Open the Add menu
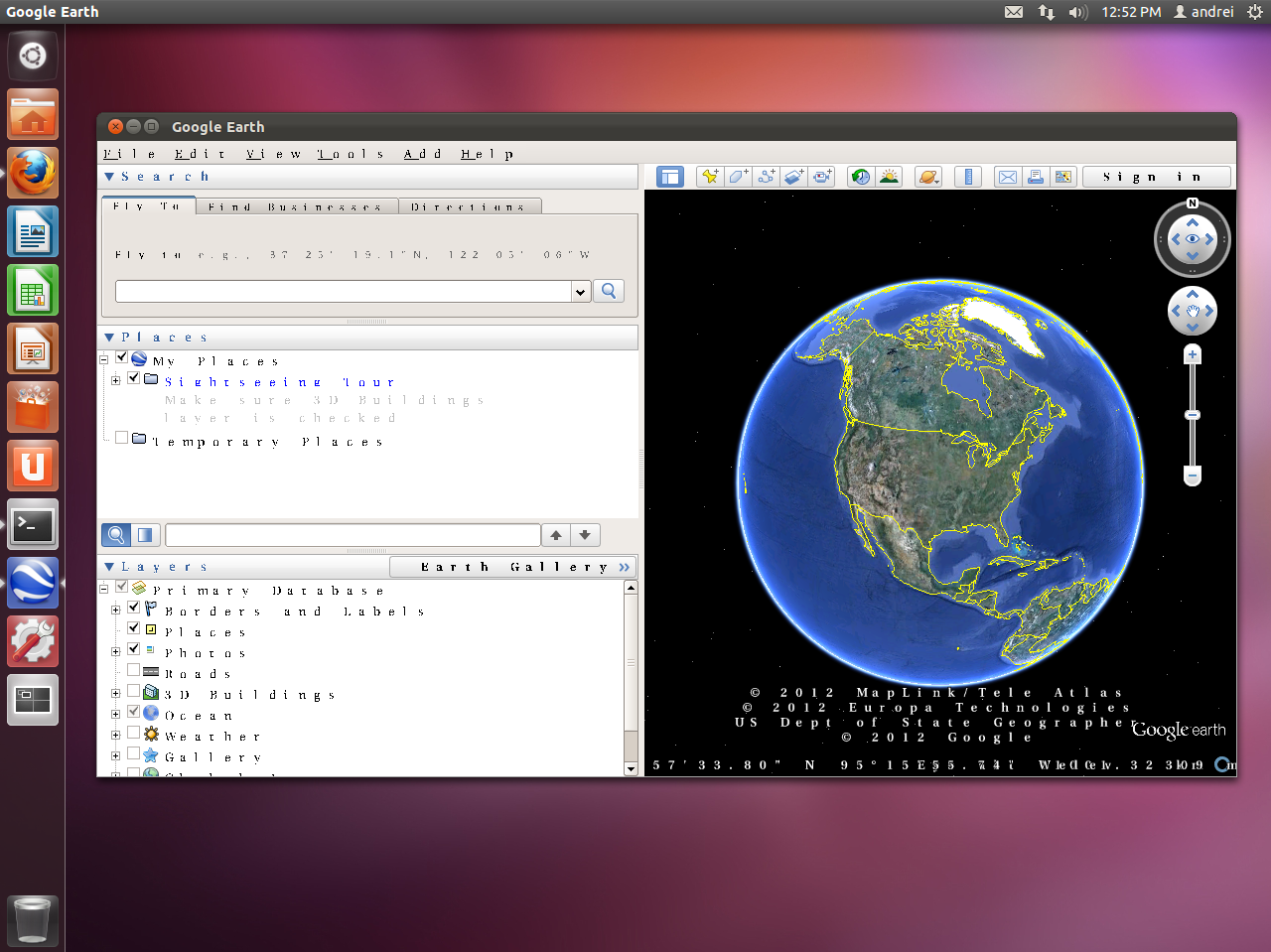The width and height of the screenshot is (1271, 952). tap(422, 154)
